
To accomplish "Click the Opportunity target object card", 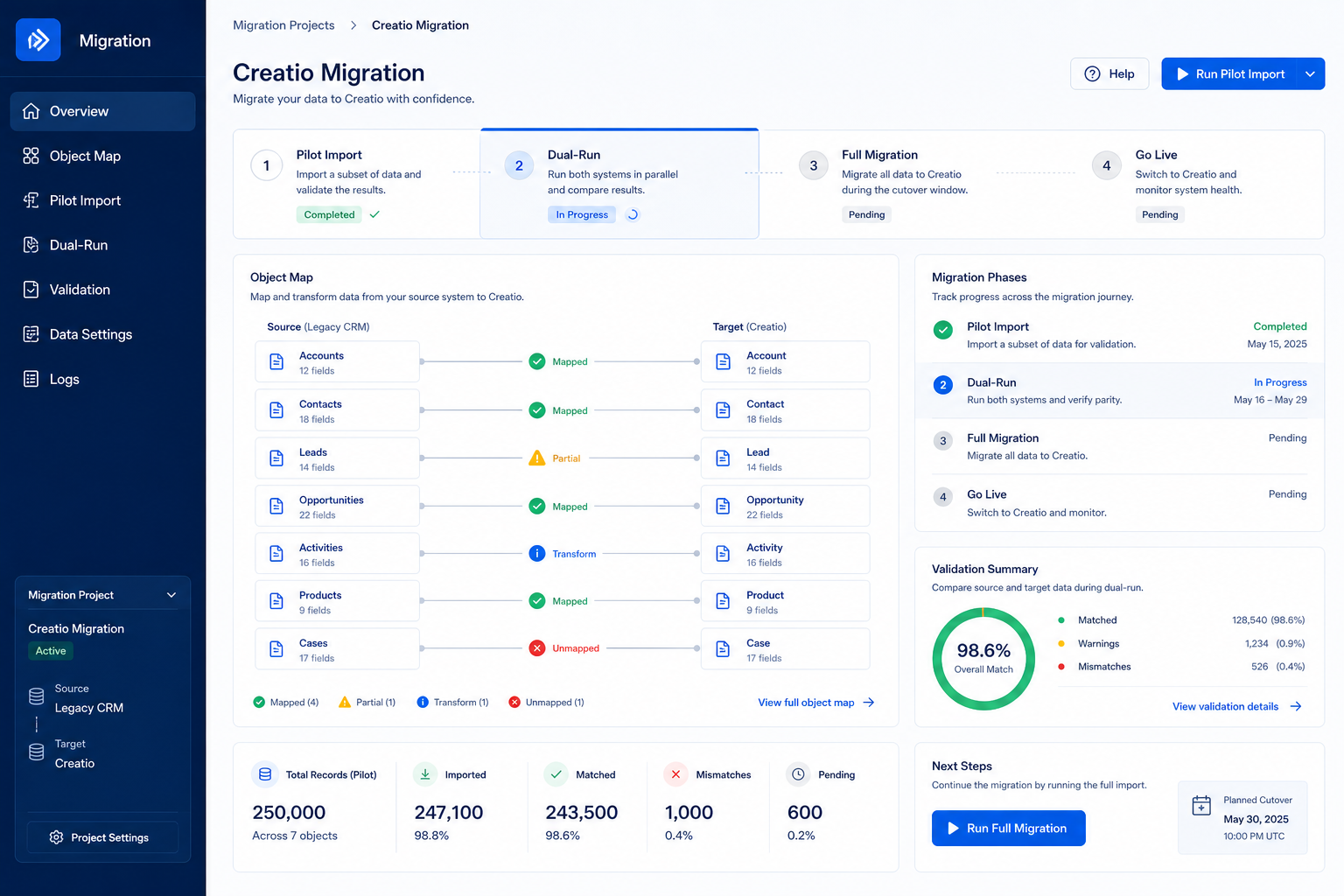I will point(786,507).
